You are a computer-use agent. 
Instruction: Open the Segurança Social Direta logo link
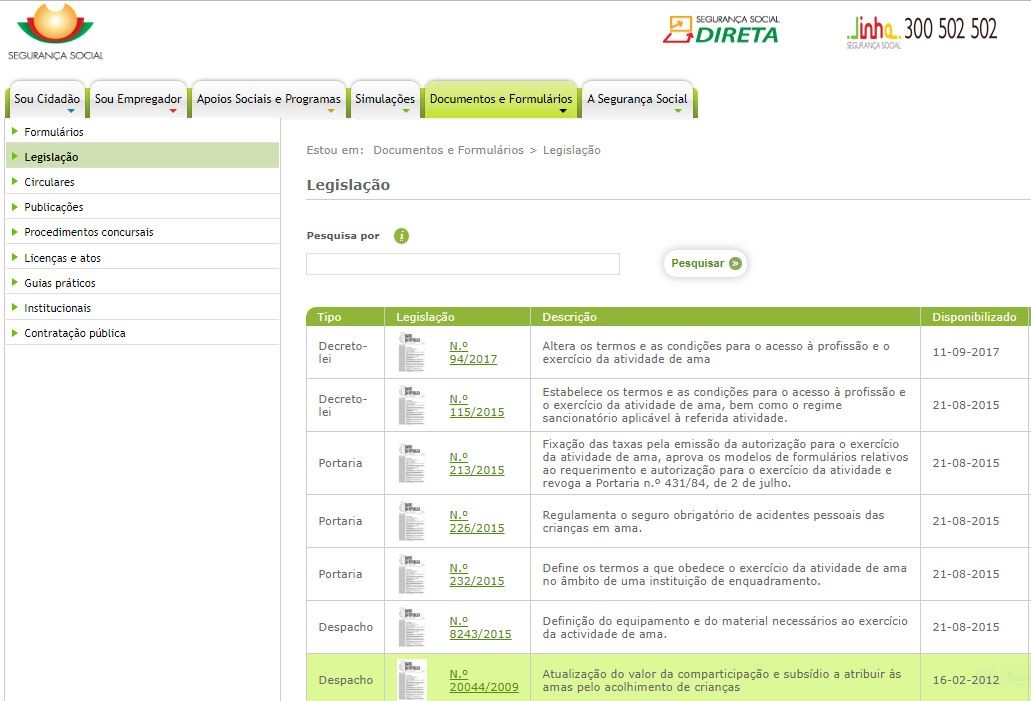[720, 30]
